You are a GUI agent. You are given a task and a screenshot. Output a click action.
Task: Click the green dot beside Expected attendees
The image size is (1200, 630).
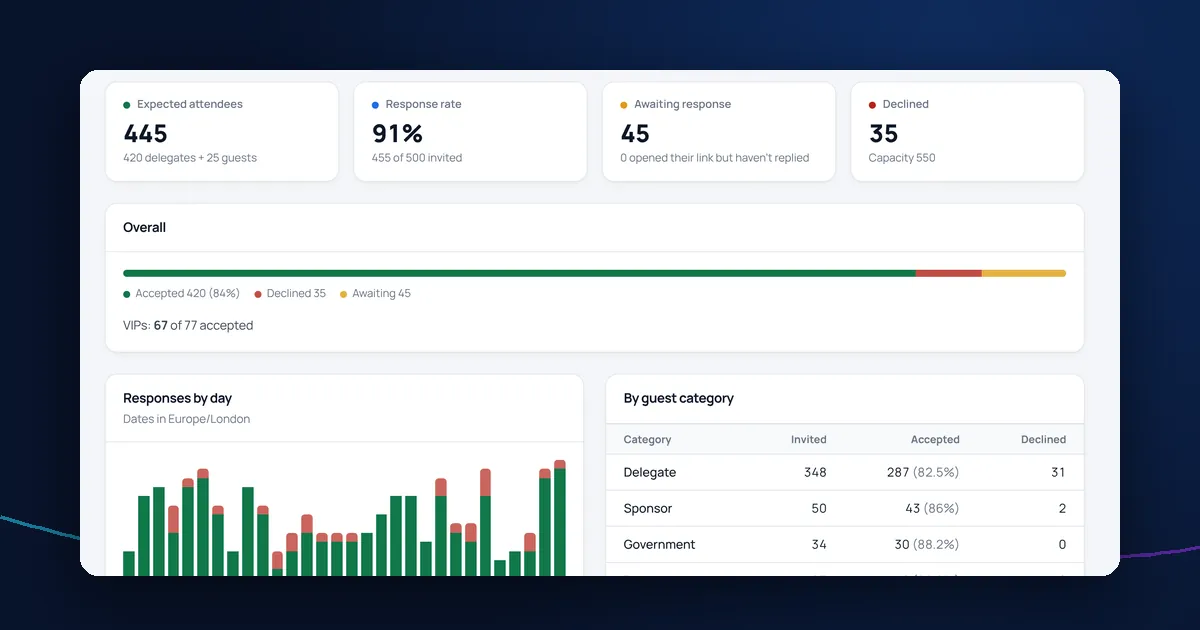pyautogui.click(x=127, y=105)
